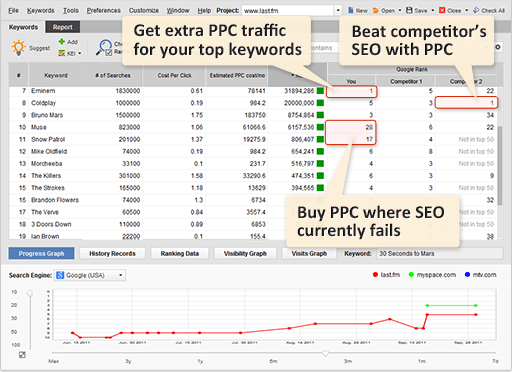Set the graph range to 1m

pyautogui.click(x=422, y=361)
